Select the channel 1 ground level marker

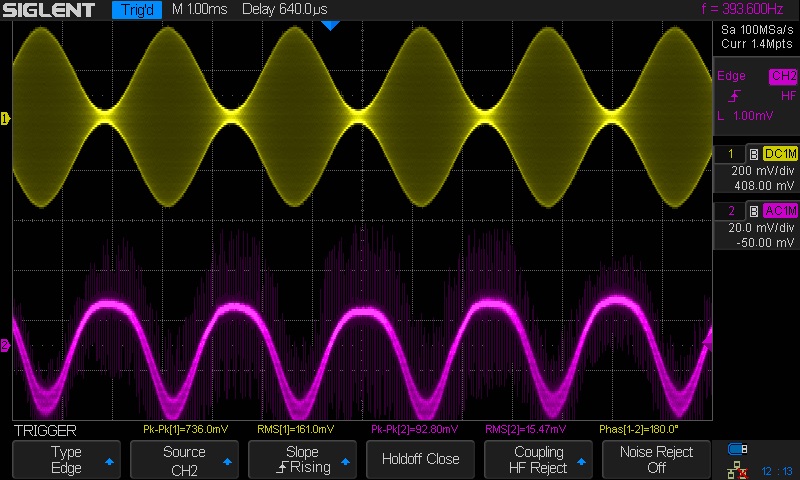click(5, 118)
